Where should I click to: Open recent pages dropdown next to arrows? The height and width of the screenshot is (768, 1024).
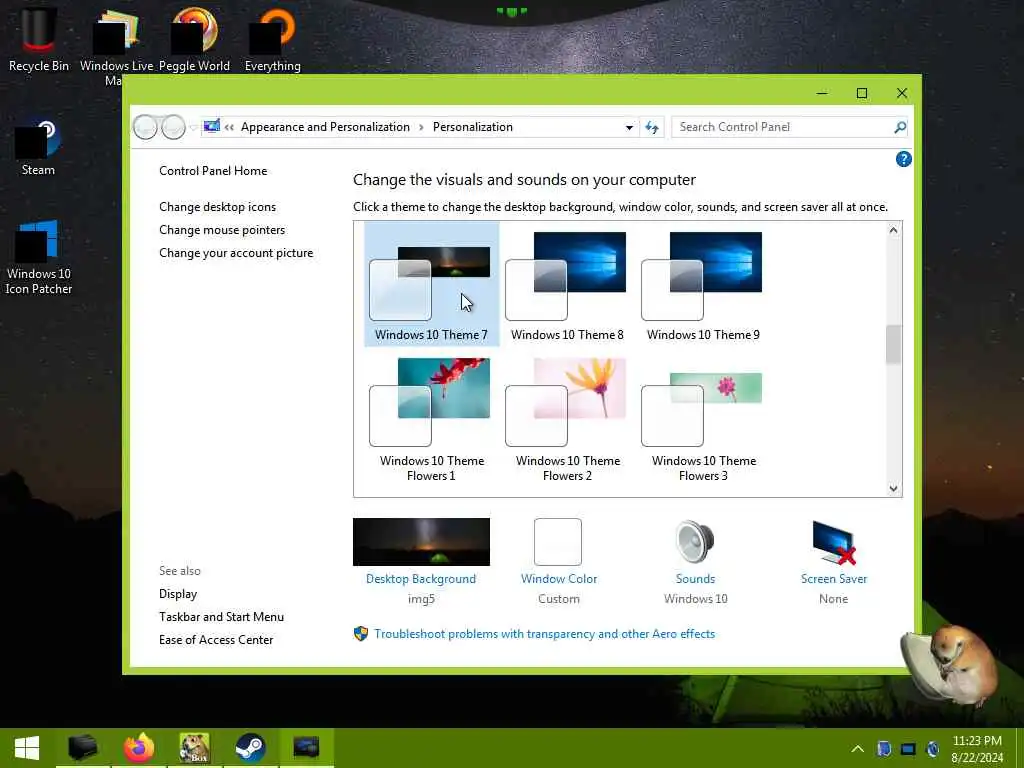click(193, 127)
